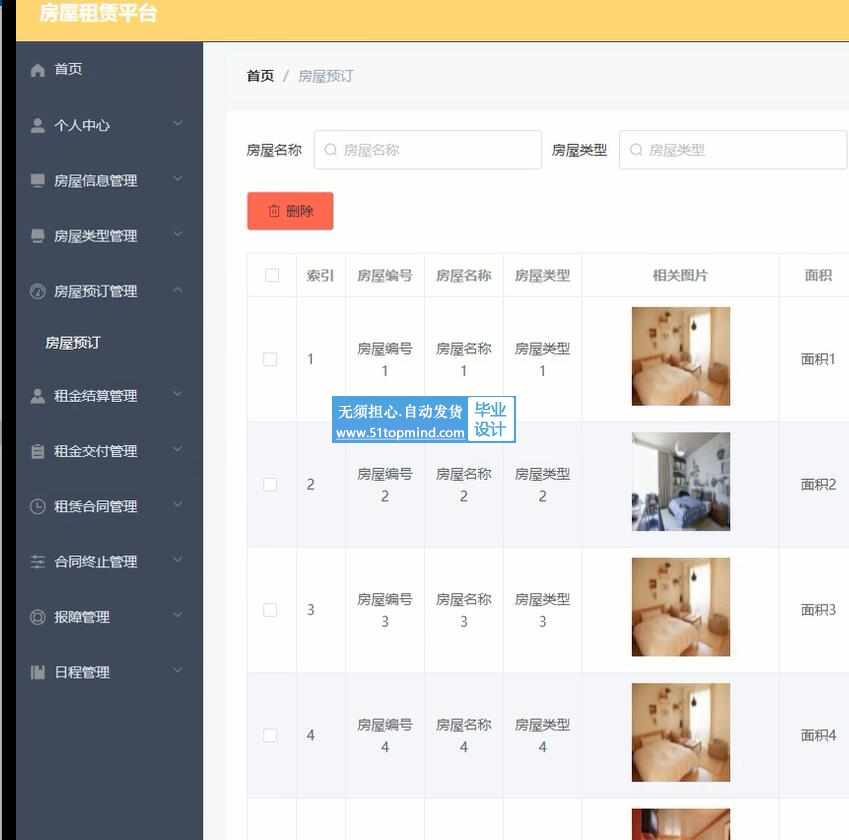
Task: Click the user icon beside 租金结算管理
Action: pos(37,396)
